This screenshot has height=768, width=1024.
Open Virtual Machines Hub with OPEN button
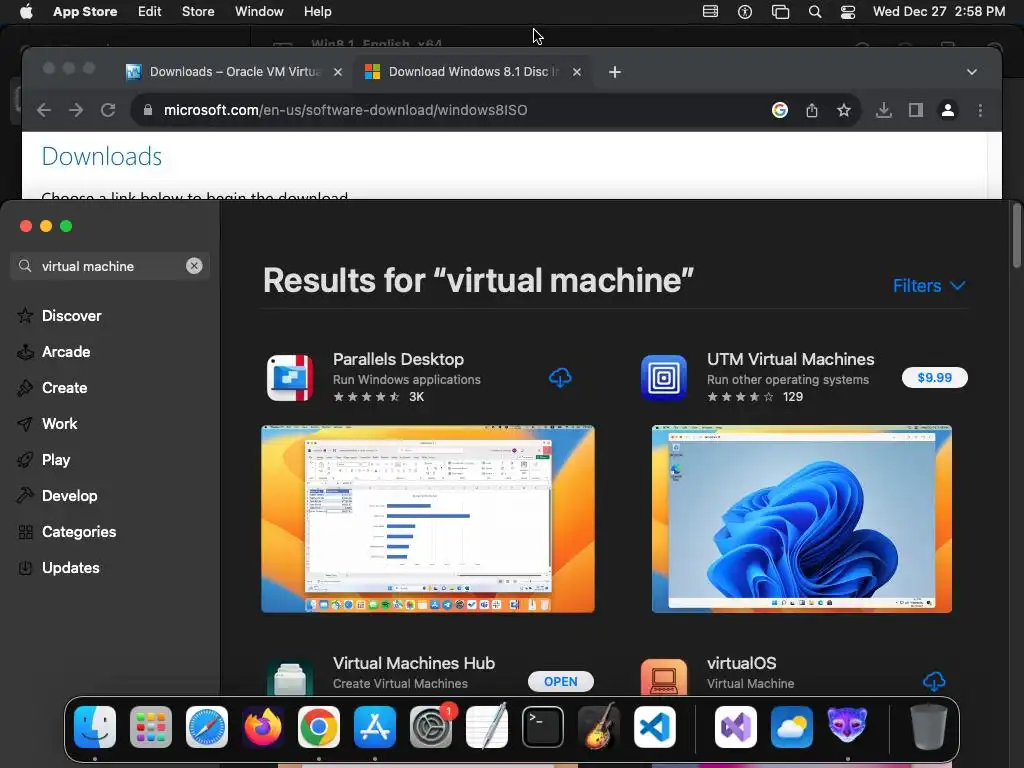point(560,682)
